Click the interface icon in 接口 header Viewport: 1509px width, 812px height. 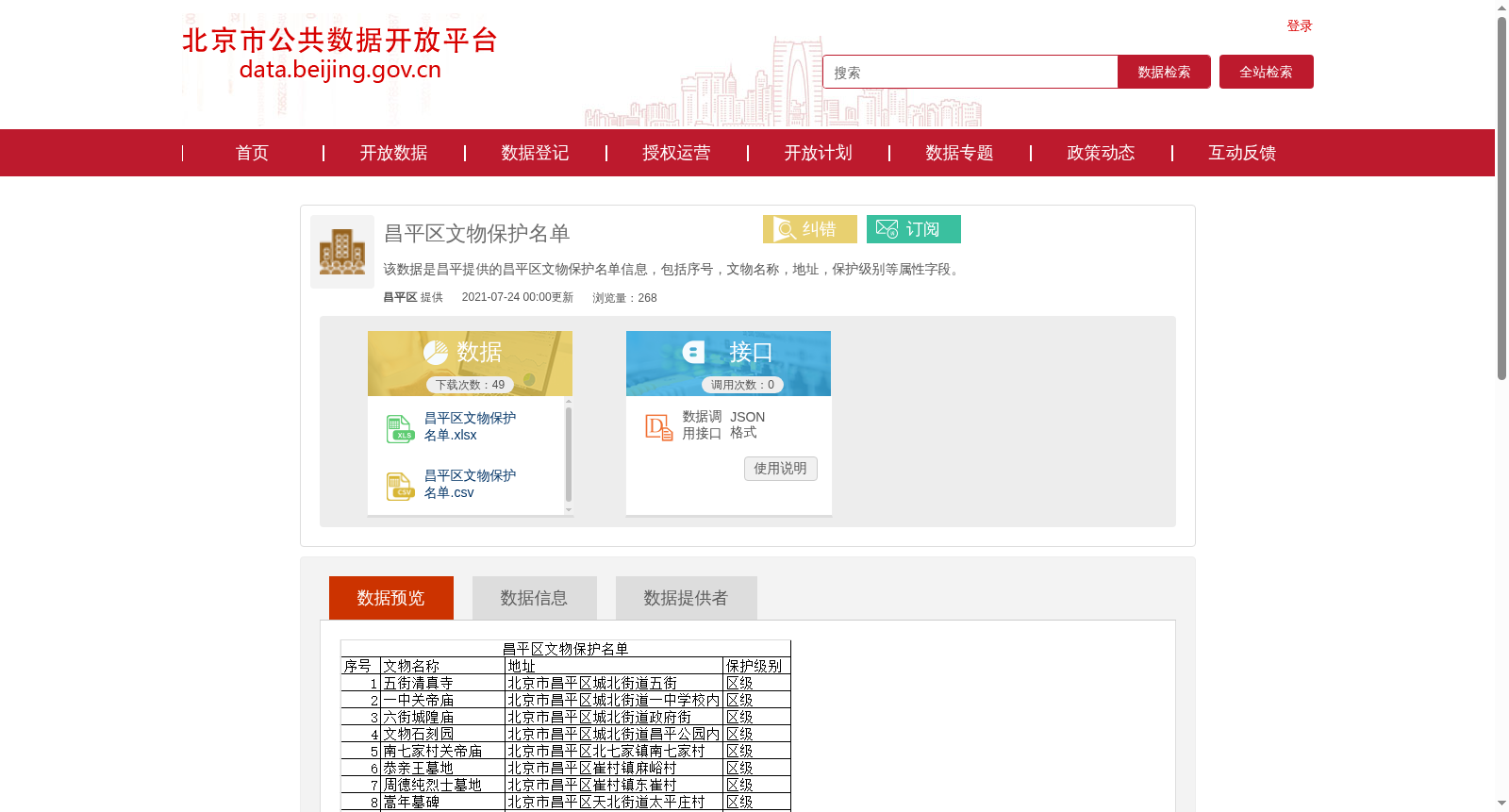pyautogui.click(x=693, y=352)
